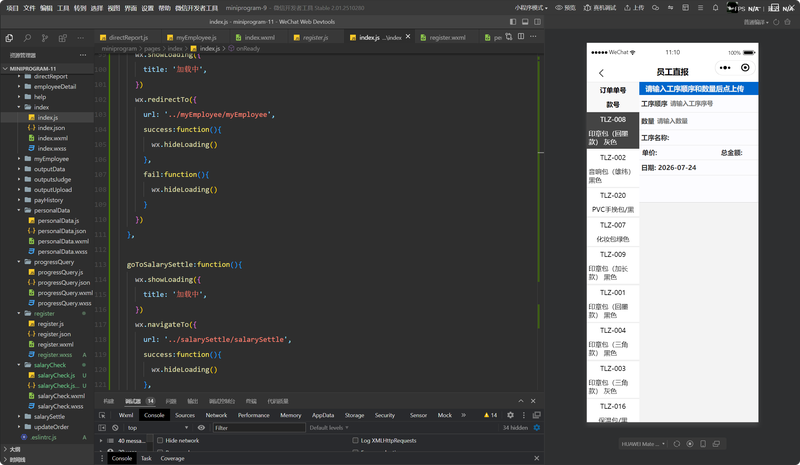This screenshot has width=800, height=465.
Task: Click the split editor icon in tab bar
Action: (x=521, y=37)
